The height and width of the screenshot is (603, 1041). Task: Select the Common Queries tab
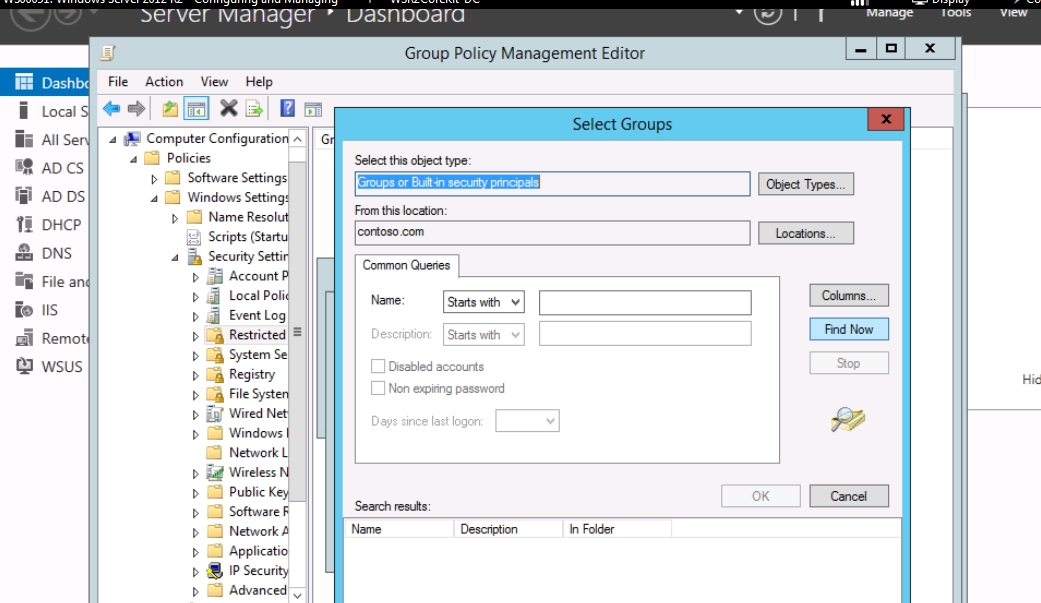coord(406,265)
